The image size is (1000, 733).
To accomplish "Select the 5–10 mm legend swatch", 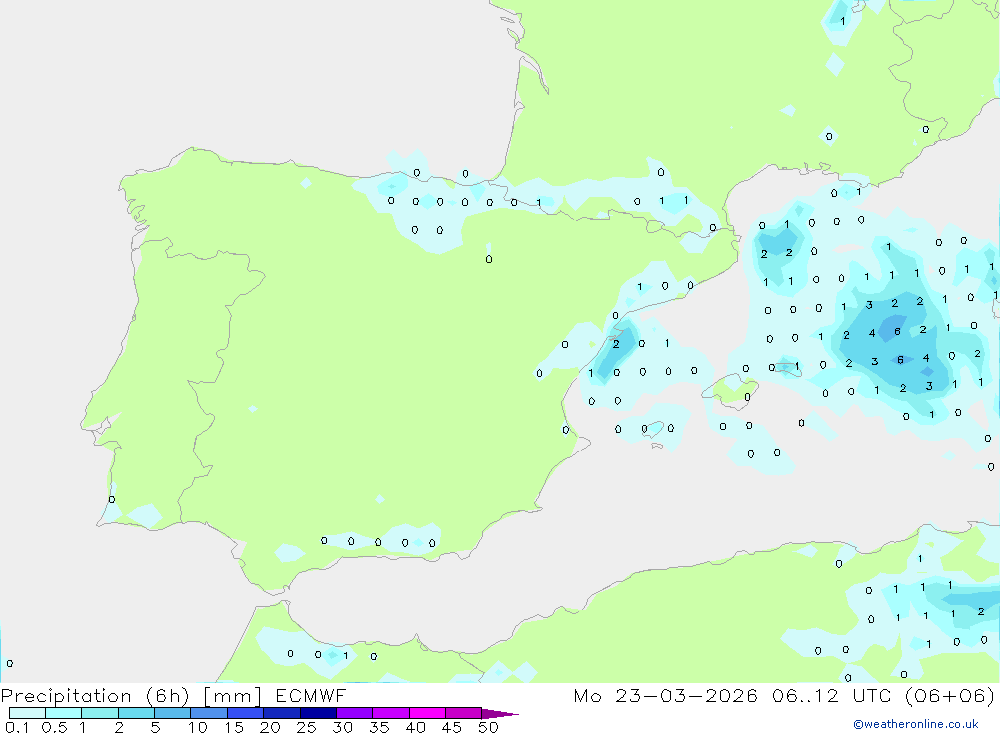I will tap(173, 713).
